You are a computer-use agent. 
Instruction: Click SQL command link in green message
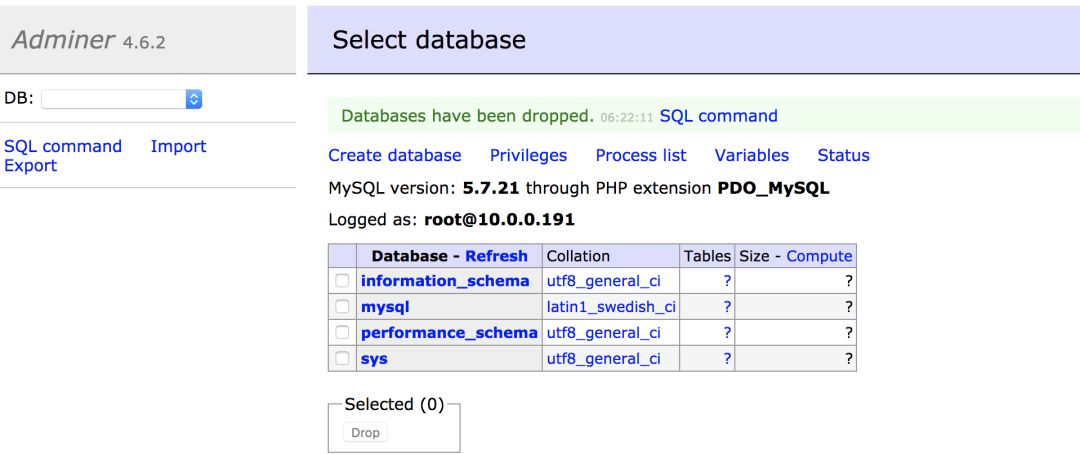(x=718, y=116)
